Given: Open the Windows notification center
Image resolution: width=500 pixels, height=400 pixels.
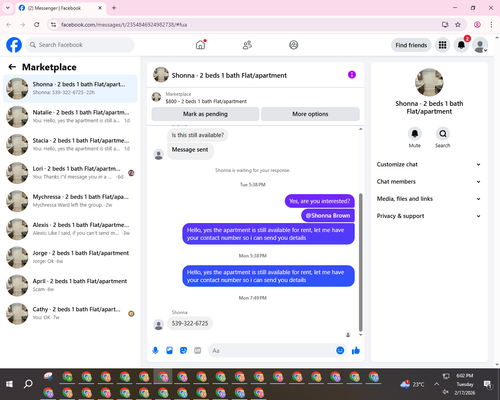Looking at the screenshot, I should coord(488,384).
